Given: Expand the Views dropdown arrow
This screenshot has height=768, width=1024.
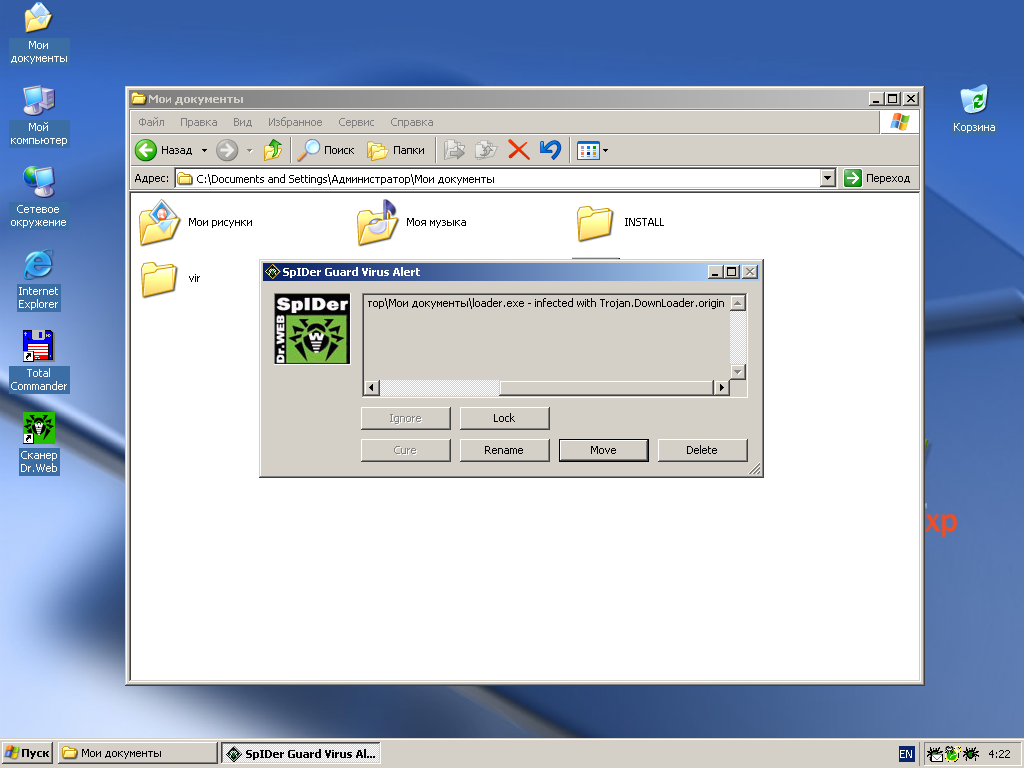Looking at the screenshot, I should click(605, 150).
